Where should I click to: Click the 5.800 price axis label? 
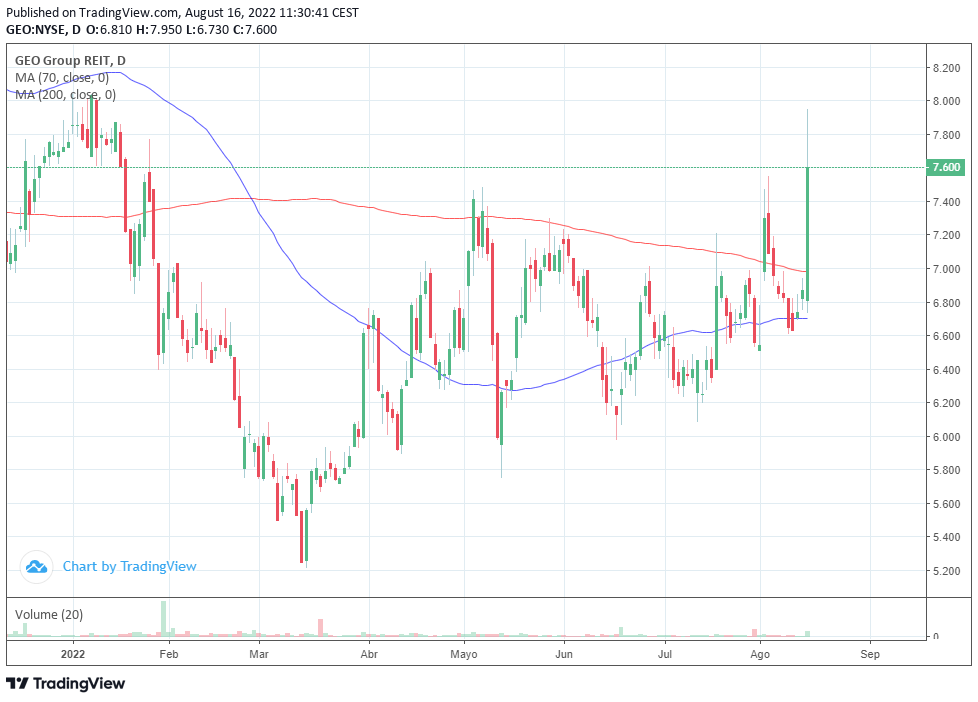[946, 470]
